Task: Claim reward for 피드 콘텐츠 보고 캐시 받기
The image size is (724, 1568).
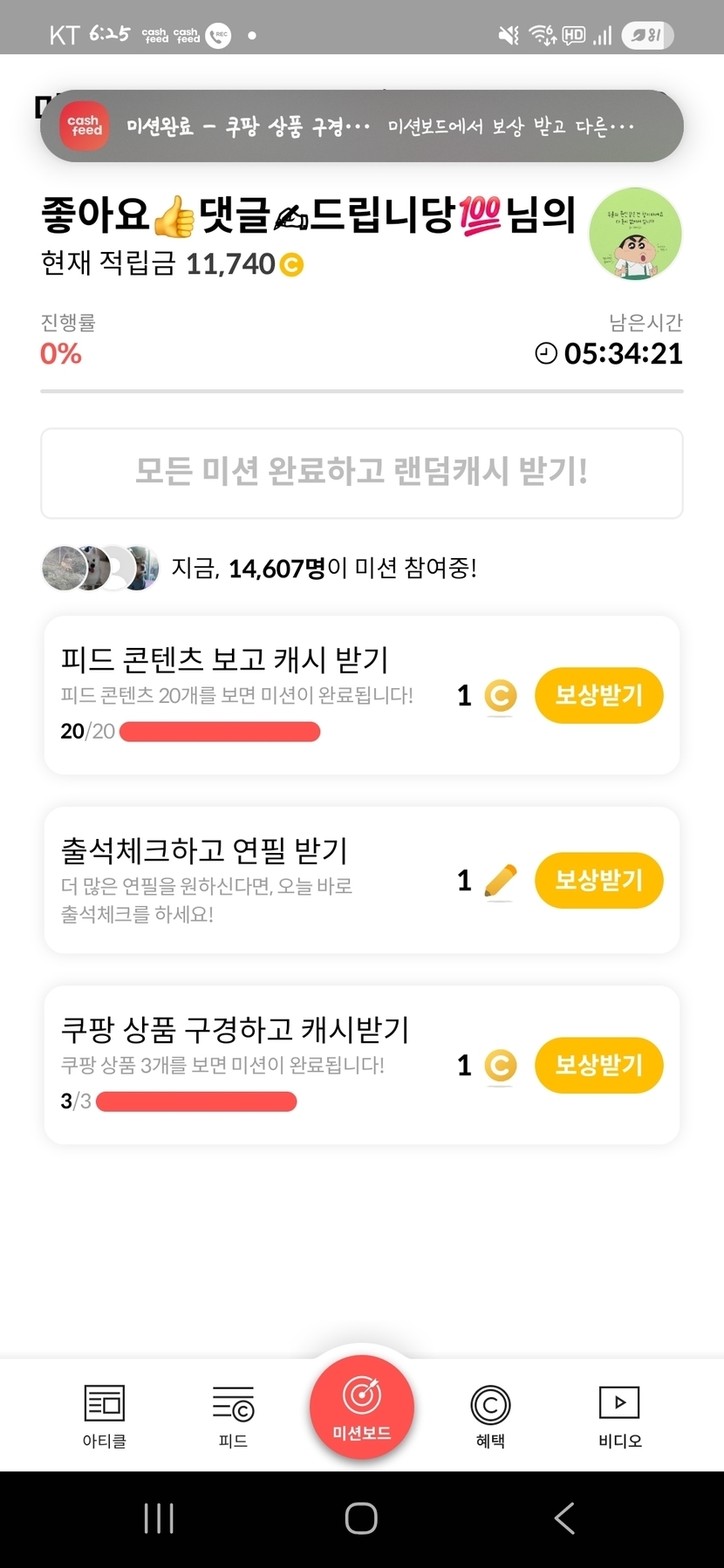Action: click(x=598, y=696)
